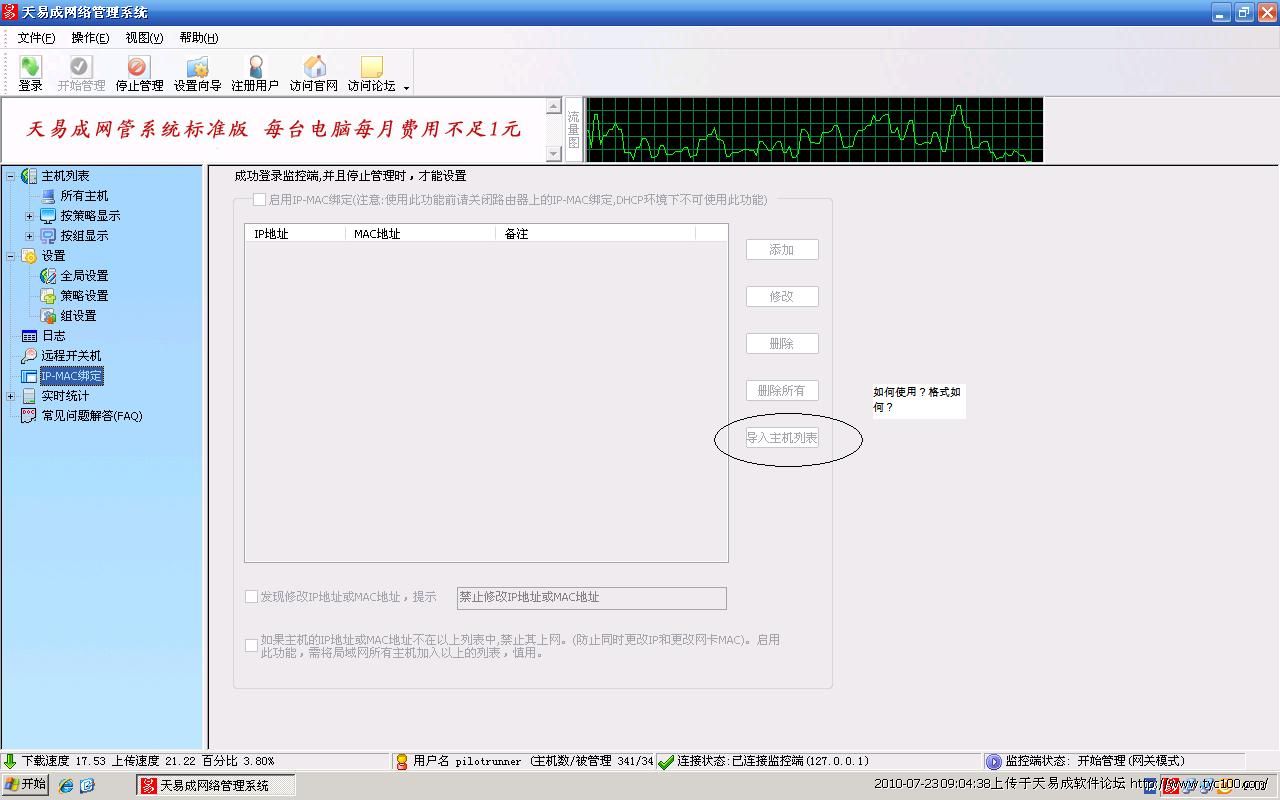
Task: Collapse the 主机列表 tree node
Action: [11, 176]
